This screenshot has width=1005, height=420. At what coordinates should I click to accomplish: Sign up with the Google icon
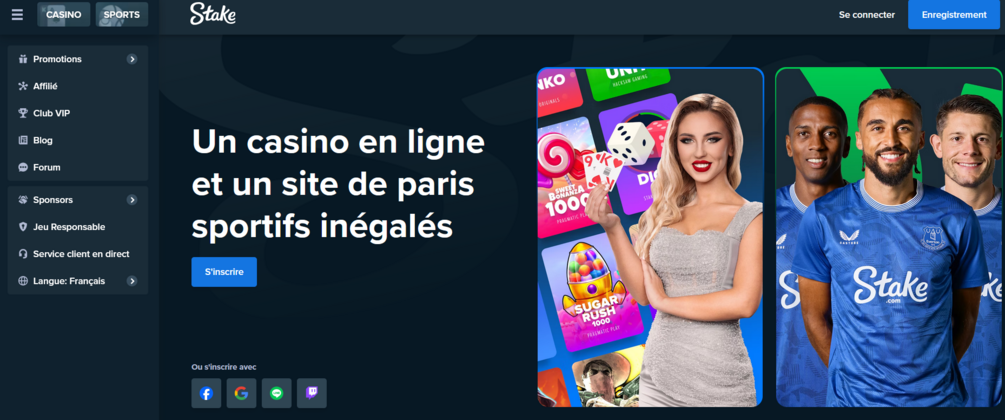(x=242, y=393)
